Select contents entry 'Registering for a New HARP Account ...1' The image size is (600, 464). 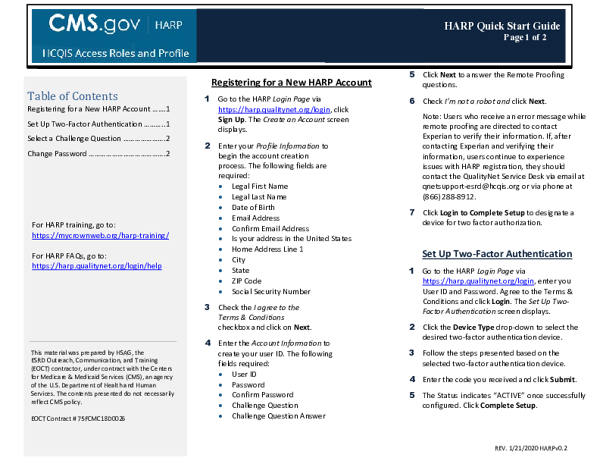click(x=98, y=109)
